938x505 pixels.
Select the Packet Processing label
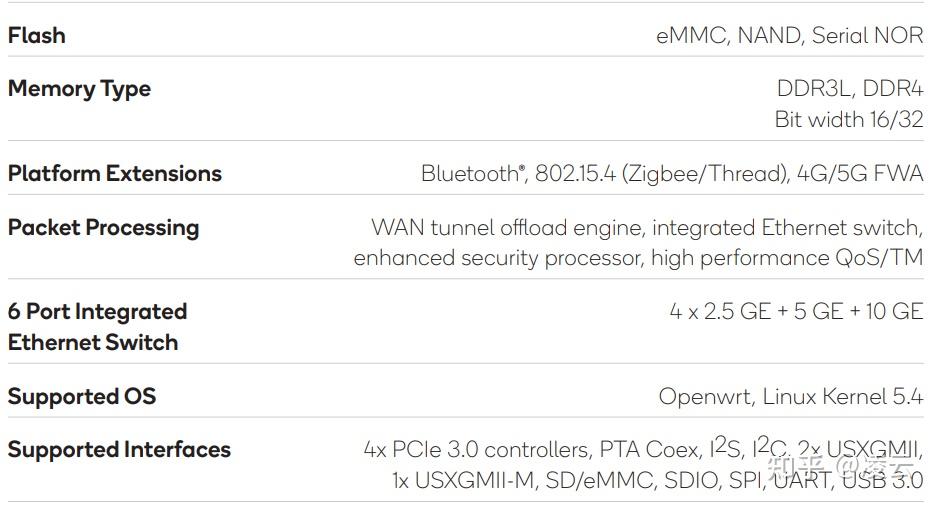click(x=103, y=227)
